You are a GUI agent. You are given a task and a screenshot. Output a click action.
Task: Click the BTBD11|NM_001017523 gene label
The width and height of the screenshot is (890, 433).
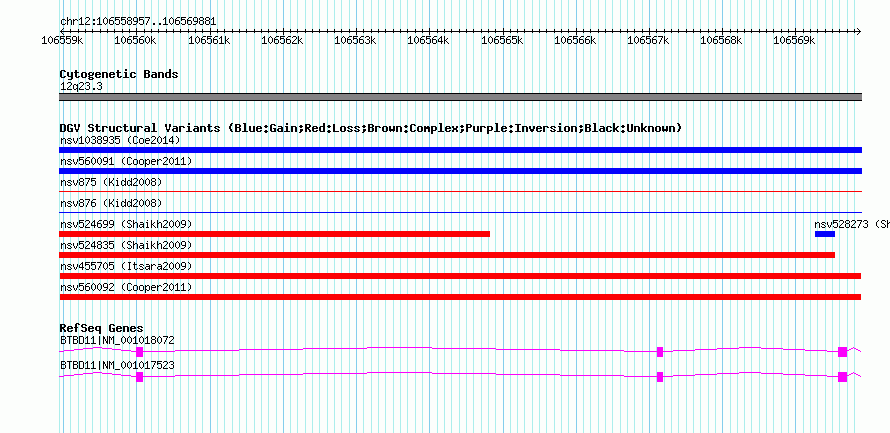pyautogui.click(x=117, y=365)
